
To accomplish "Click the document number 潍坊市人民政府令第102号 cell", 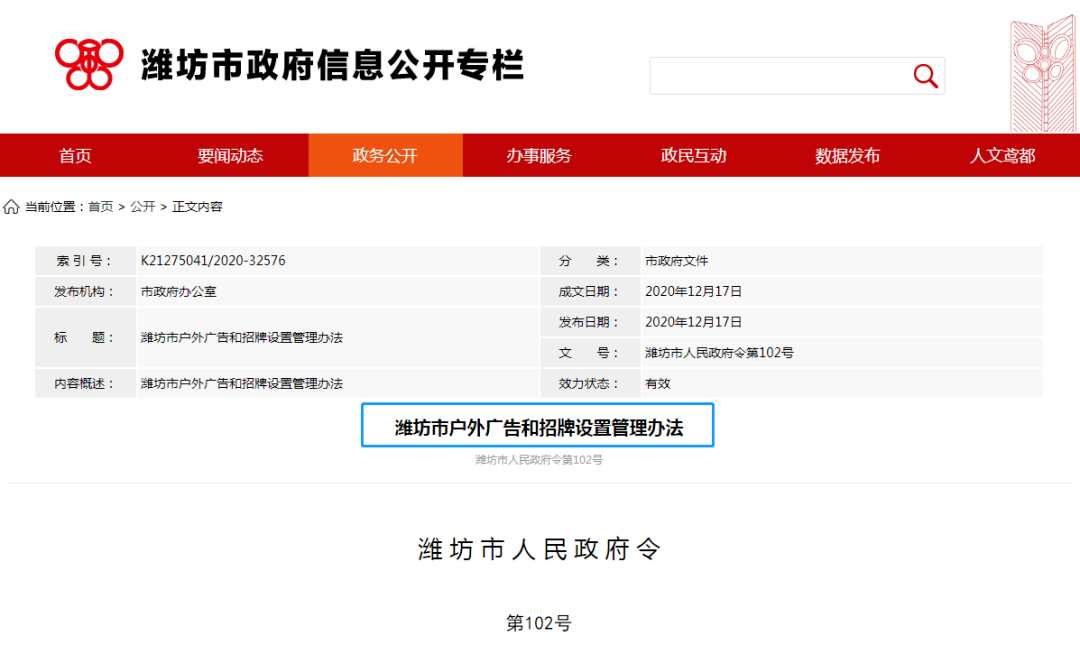I will click(719, 353).
